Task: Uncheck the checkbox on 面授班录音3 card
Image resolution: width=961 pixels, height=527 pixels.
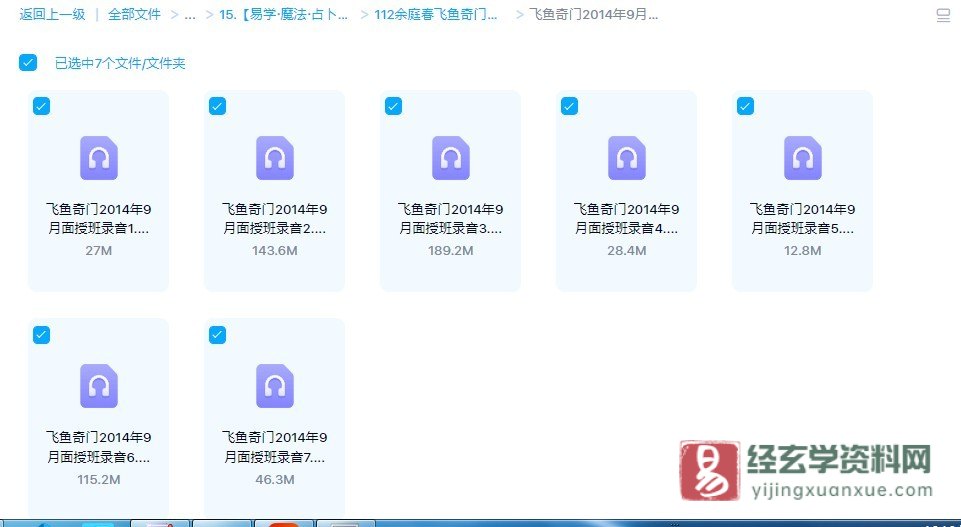Action: pyautogui.click(x=393, y=106)
